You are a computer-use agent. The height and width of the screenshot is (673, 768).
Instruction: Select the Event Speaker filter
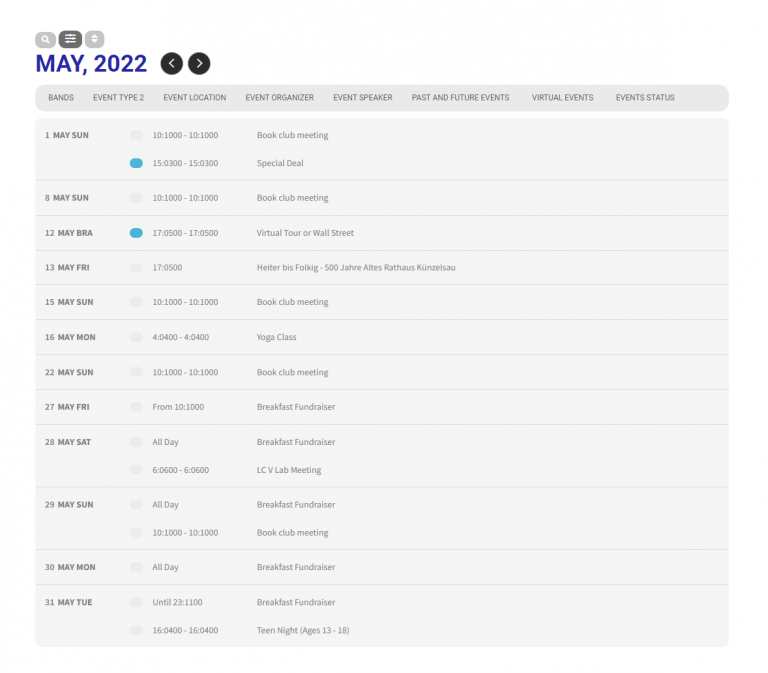click(x=362, y=98)
